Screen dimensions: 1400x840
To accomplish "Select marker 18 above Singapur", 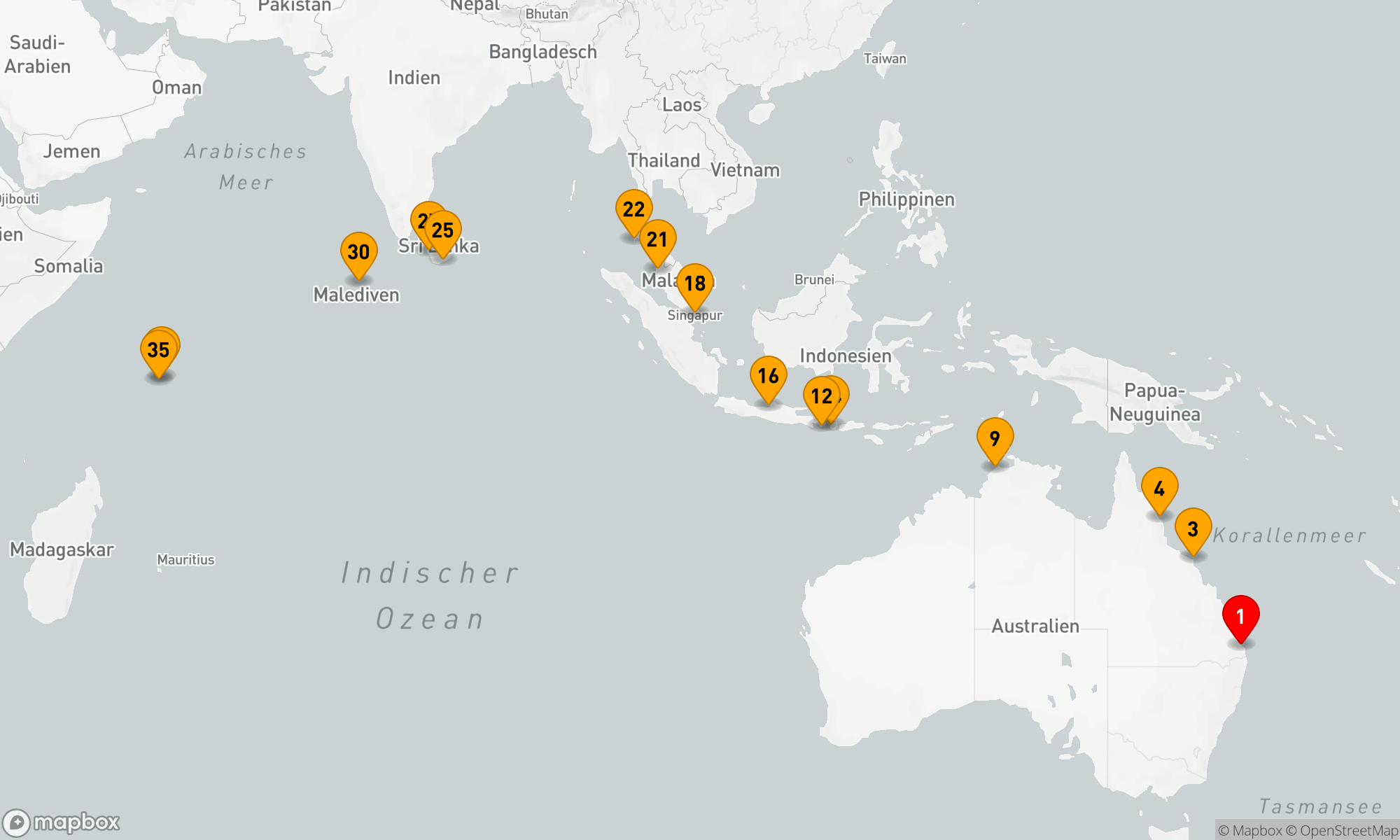I will tap(694, 283).
